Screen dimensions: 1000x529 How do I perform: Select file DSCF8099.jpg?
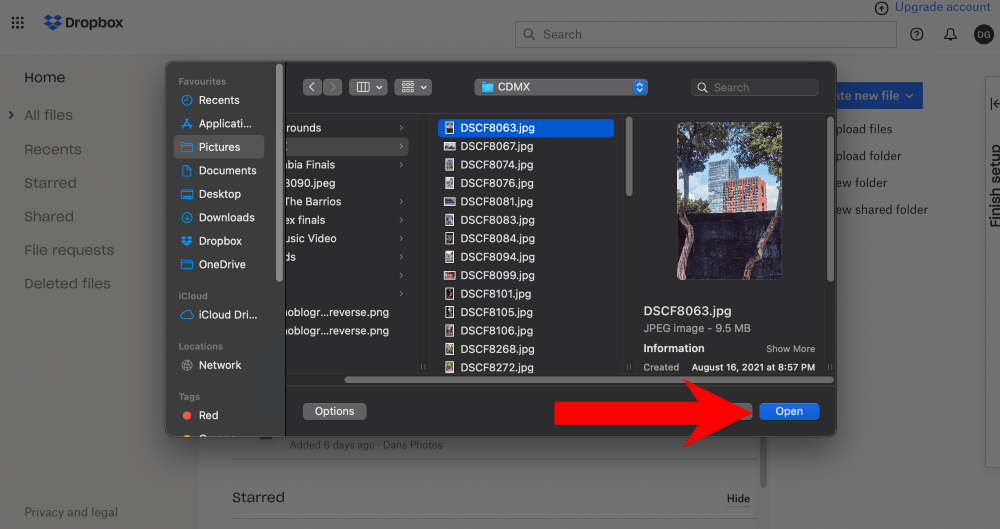[526, 276]
